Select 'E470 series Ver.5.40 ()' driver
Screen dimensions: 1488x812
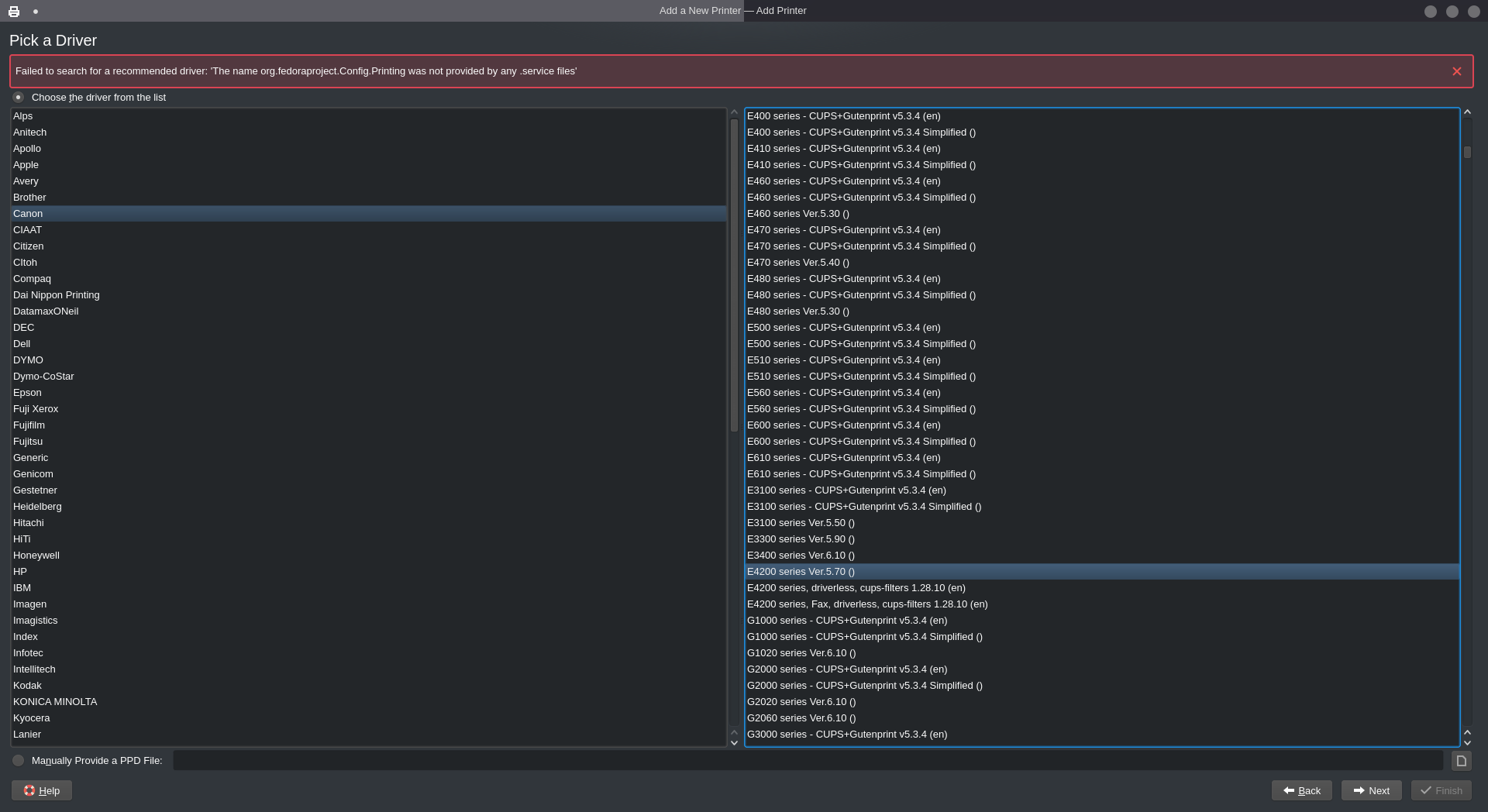(x=1102, y=263)
